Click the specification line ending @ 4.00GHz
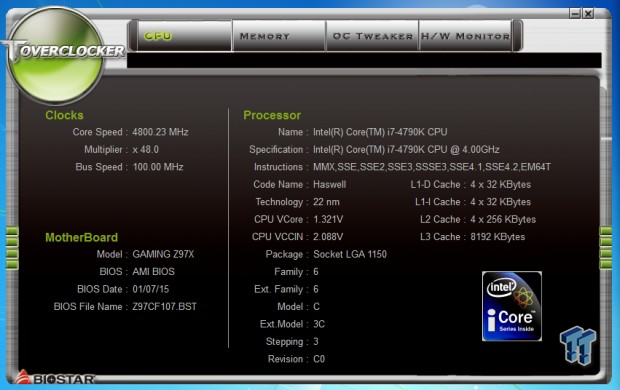Image resolution: width=620 pixels, height=390 pixels. click(x=406, y=150)
